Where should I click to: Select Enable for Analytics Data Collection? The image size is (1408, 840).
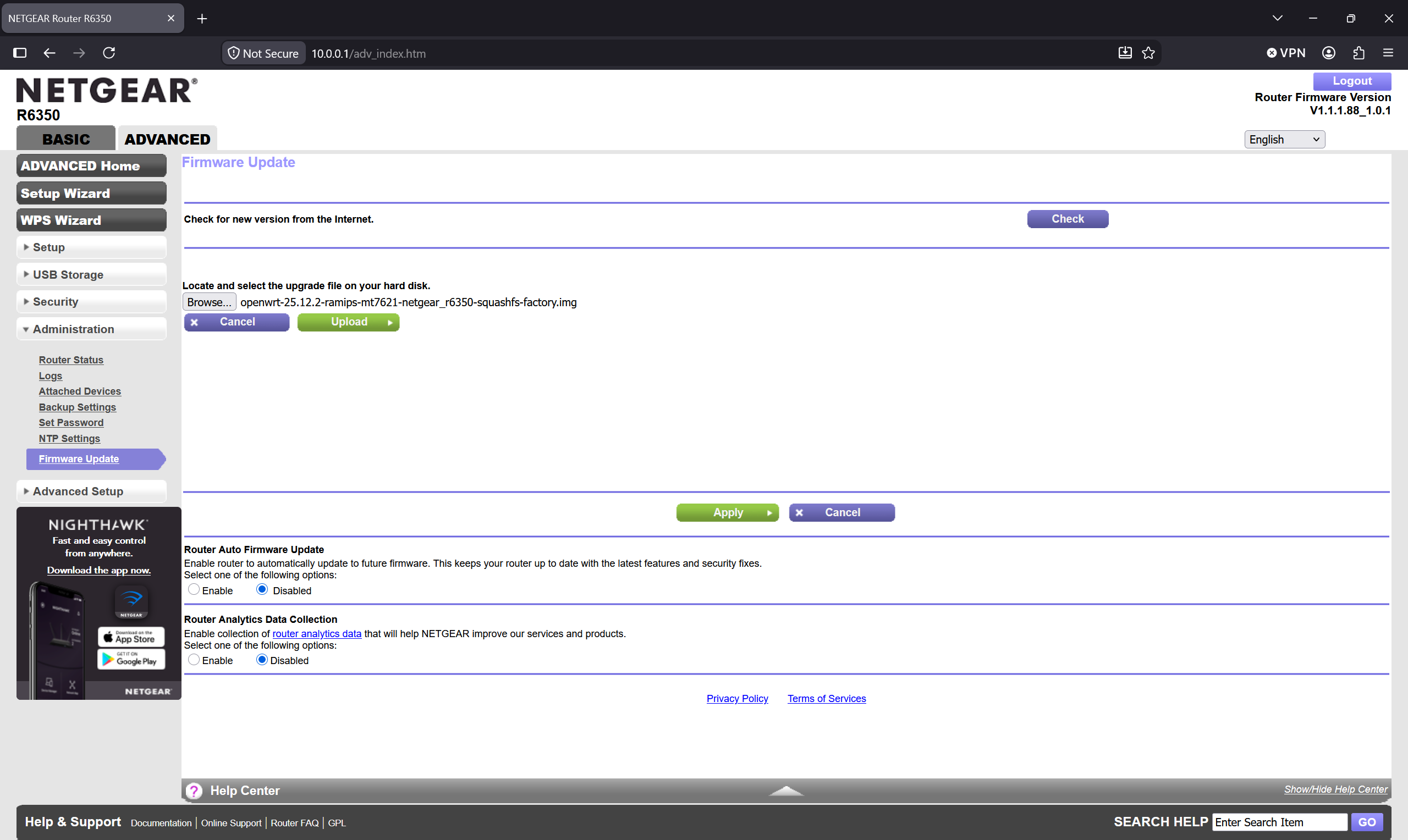[194, 660]
